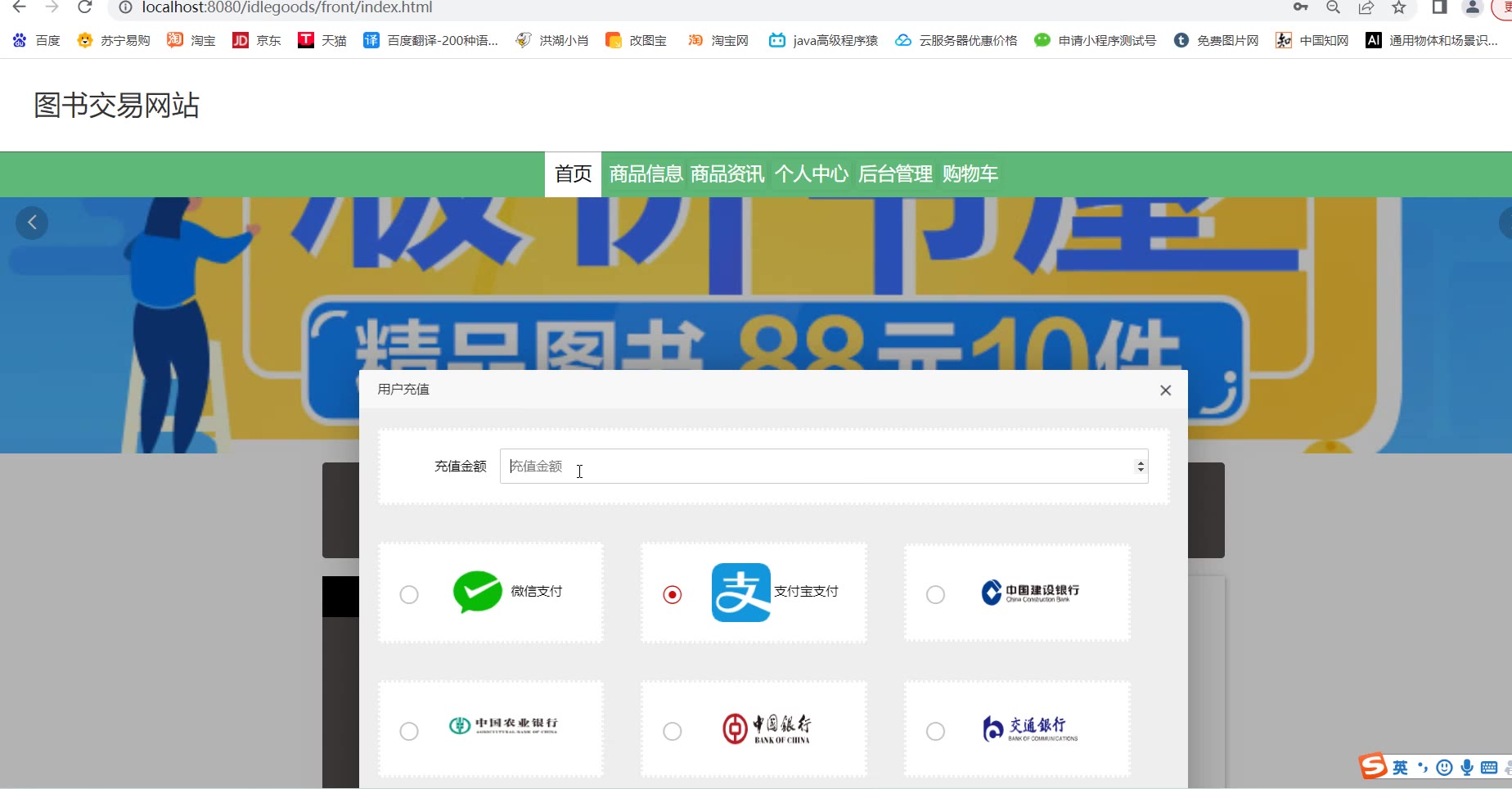This screenshot has width=1512, height=789.
Task: Open the 通用物体和场景识别 bookmark
Action: 1432,40
